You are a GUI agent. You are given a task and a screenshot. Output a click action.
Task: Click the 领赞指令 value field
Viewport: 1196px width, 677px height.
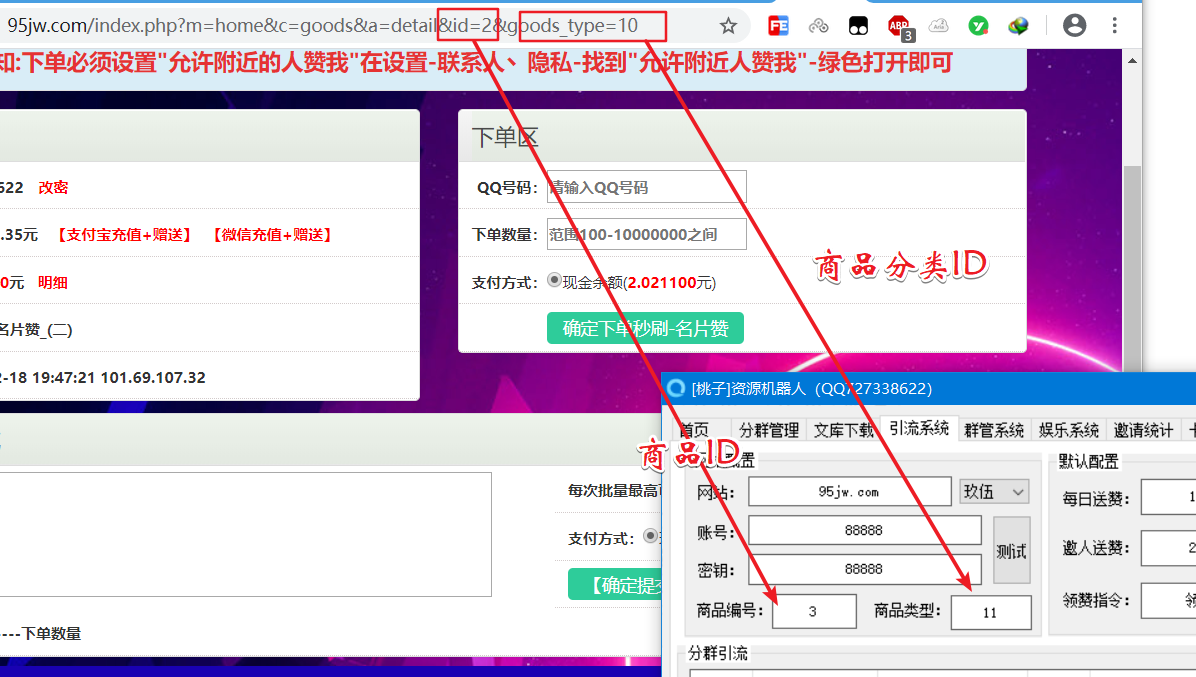click(1169, 600)
